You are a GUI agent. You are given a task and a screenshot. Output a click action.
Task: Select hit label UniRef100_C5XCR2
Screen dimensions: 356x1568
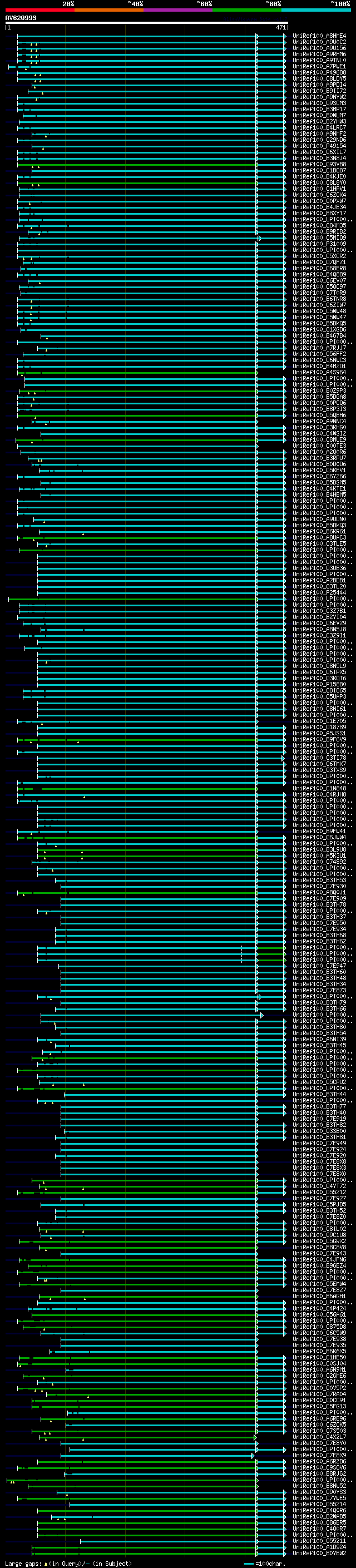(x=319, y=256)
